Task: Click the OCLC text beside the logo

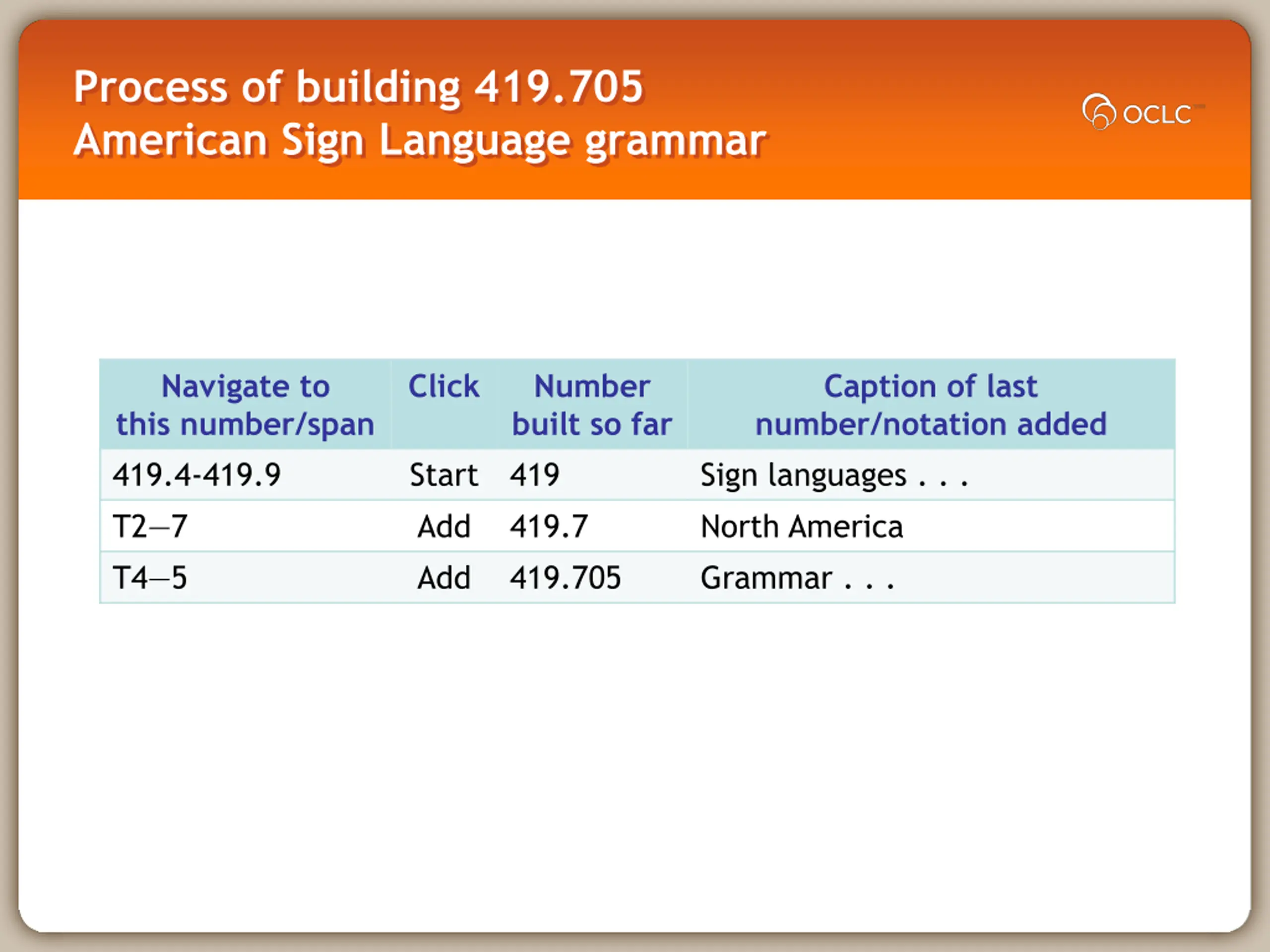Action: (x=1156, y=114)
